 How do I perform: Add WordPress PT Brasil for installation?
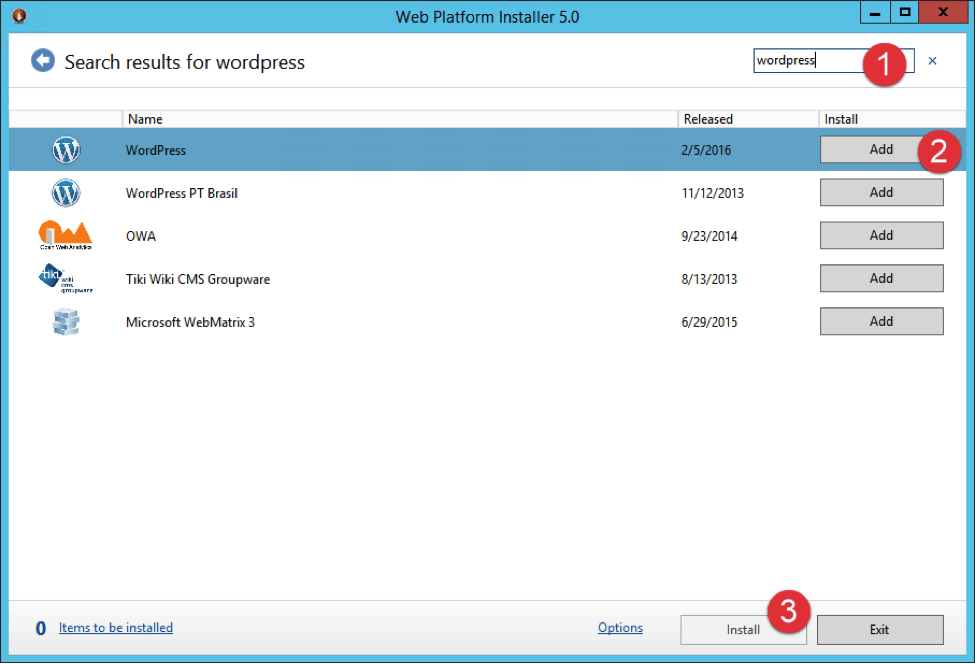pyautogui.click(x=881, y=191)
